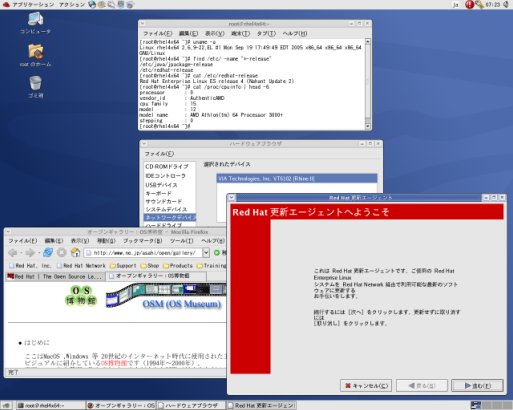Open the コンピュータ desktop icon
This screenshot has width=513, height=410.
[x=35, y=23]
